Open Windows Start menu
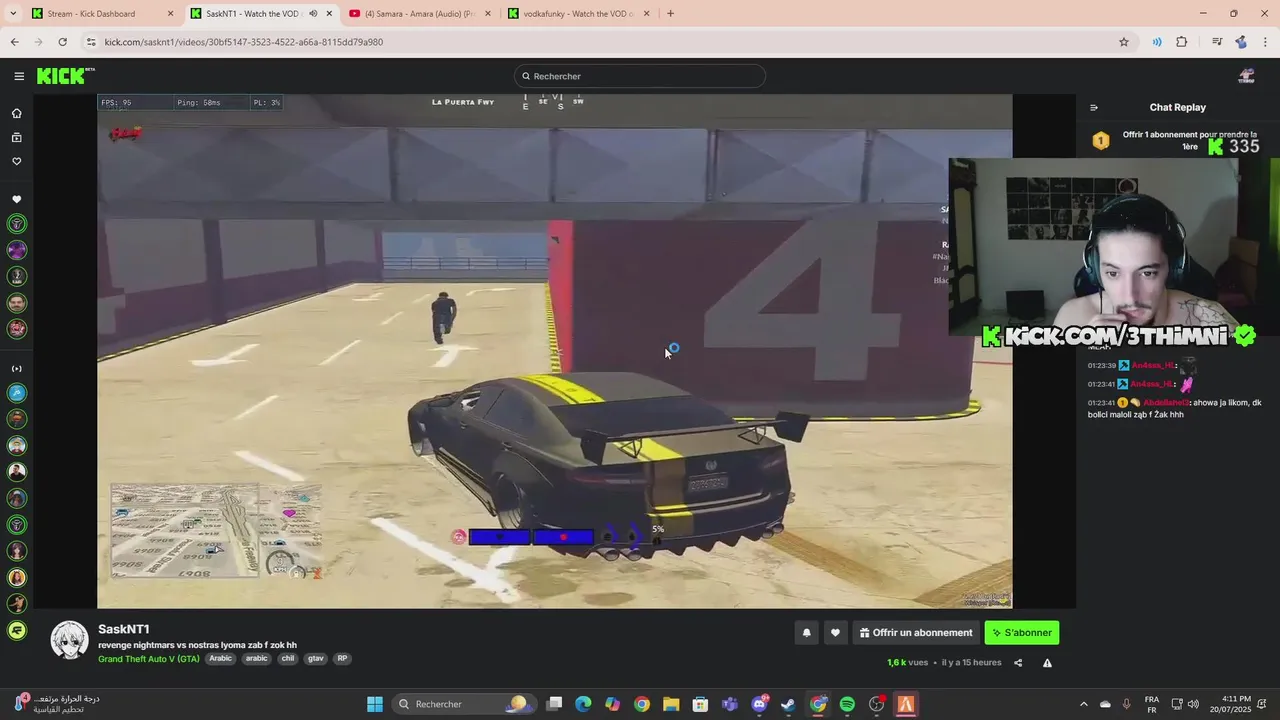 click(x=375, y=704)
